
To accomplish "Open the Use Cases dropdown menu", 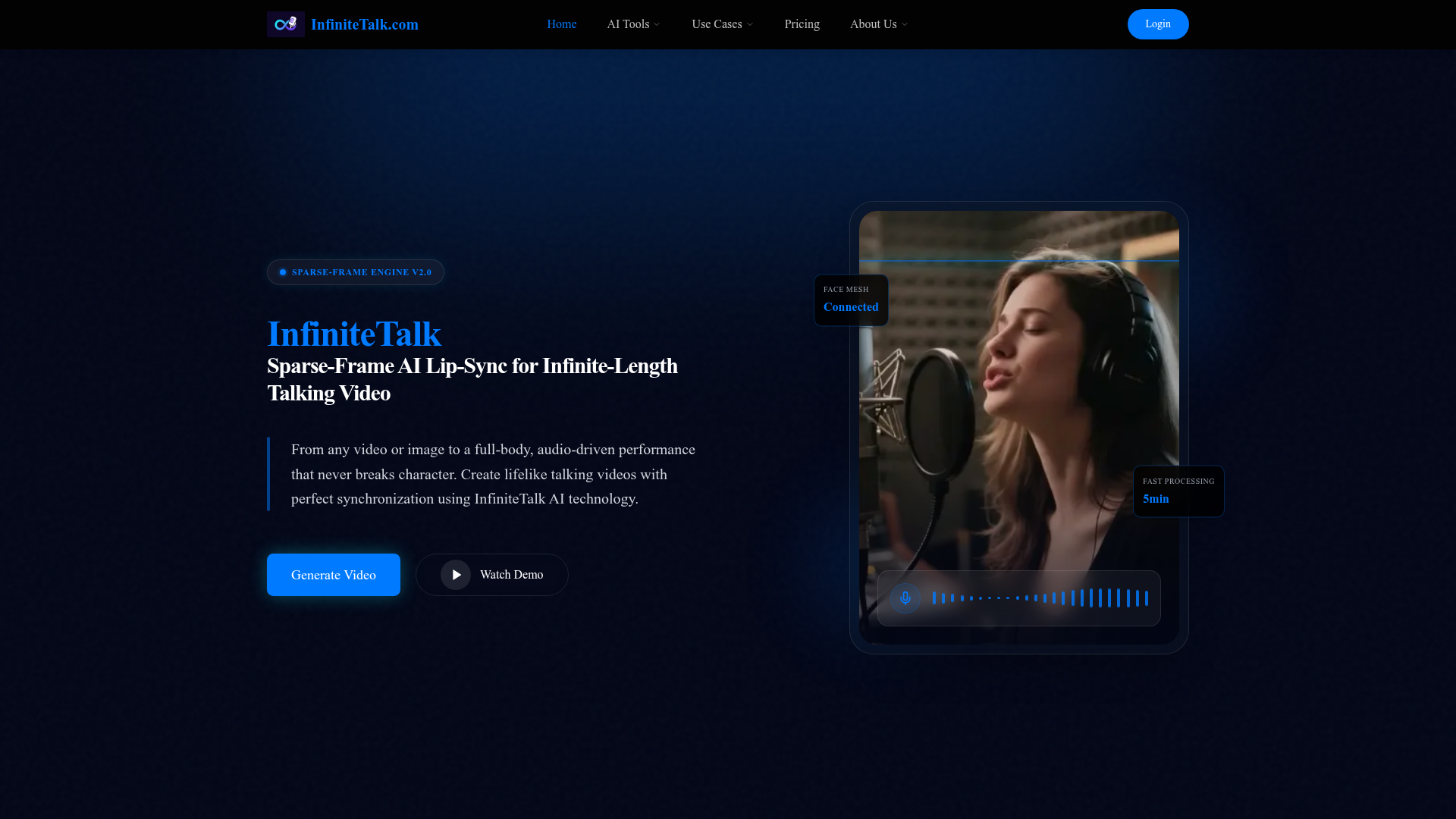I will point(721,24).
